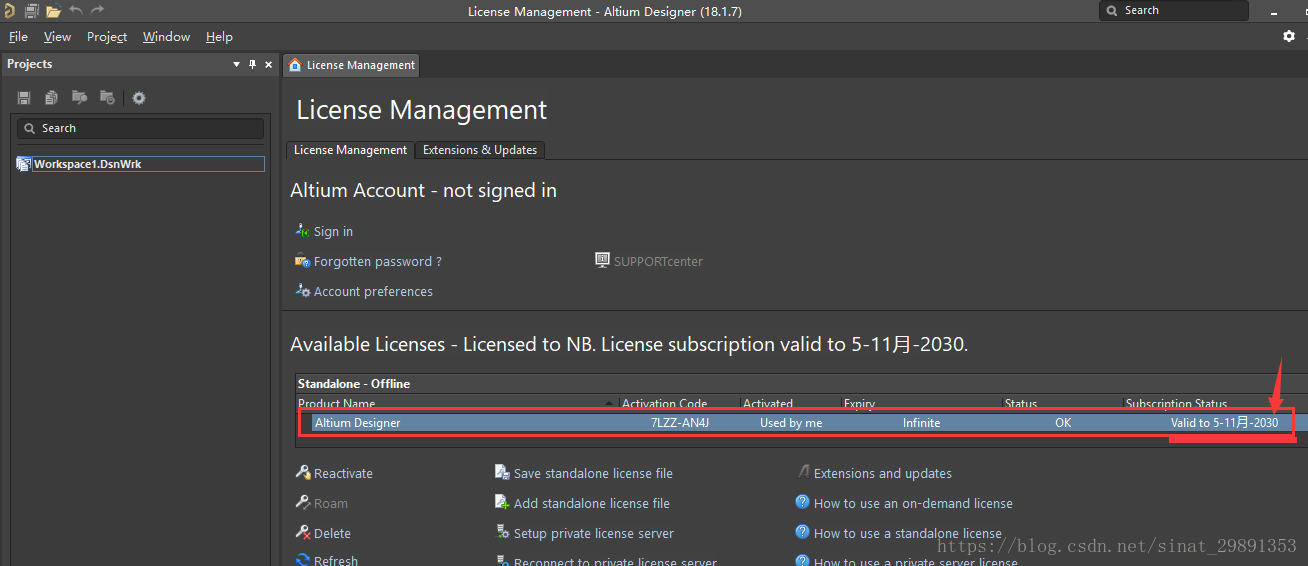Switch to Extensions & Updates tab
Image resolution: width=1308 pixels, height=566 pixels.
tap(480, 150)
